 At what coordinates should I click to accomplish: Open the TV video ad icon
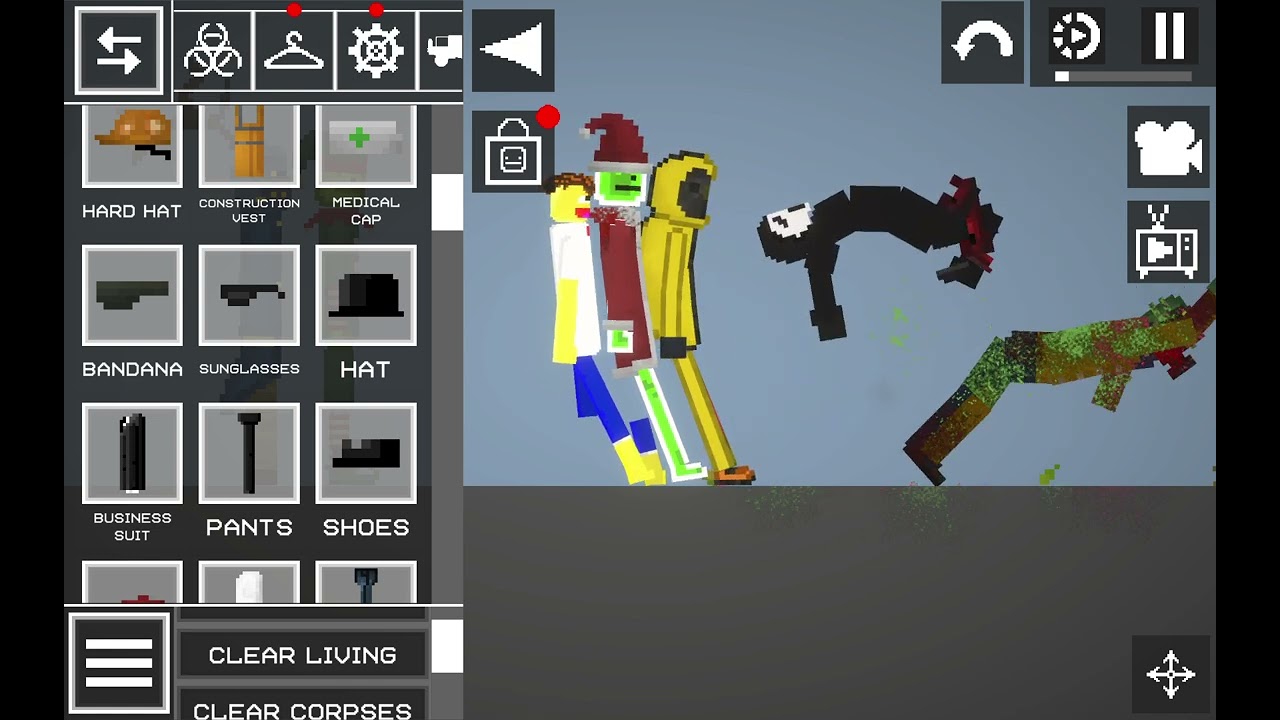pos(1168,242)
